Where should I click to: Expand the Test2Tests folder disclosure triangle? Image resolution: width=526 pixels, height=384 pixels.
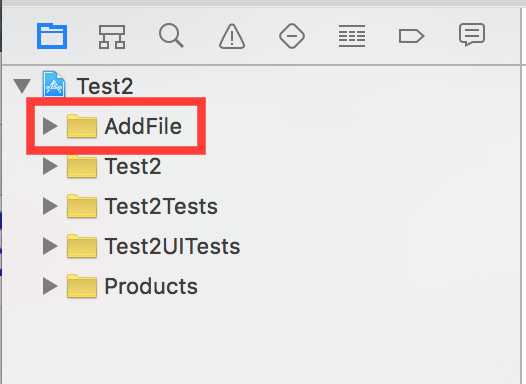point(50,206)
